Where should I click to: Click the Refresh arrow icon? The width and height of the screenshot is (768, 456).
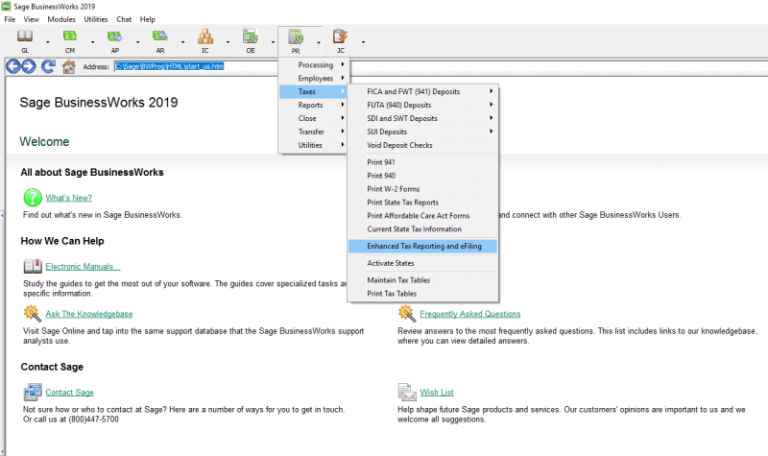pyautogui.click(x=48, y=66)
